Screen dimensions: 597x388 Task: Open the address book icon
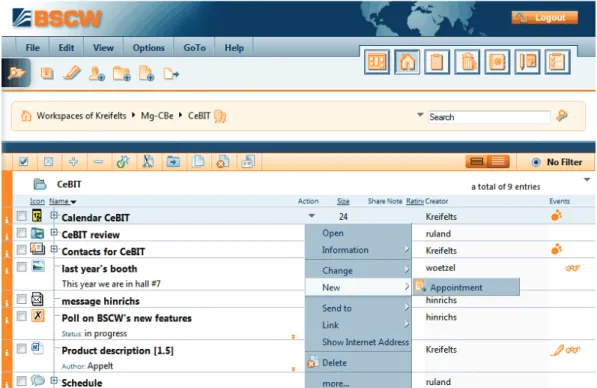[497, 62]
